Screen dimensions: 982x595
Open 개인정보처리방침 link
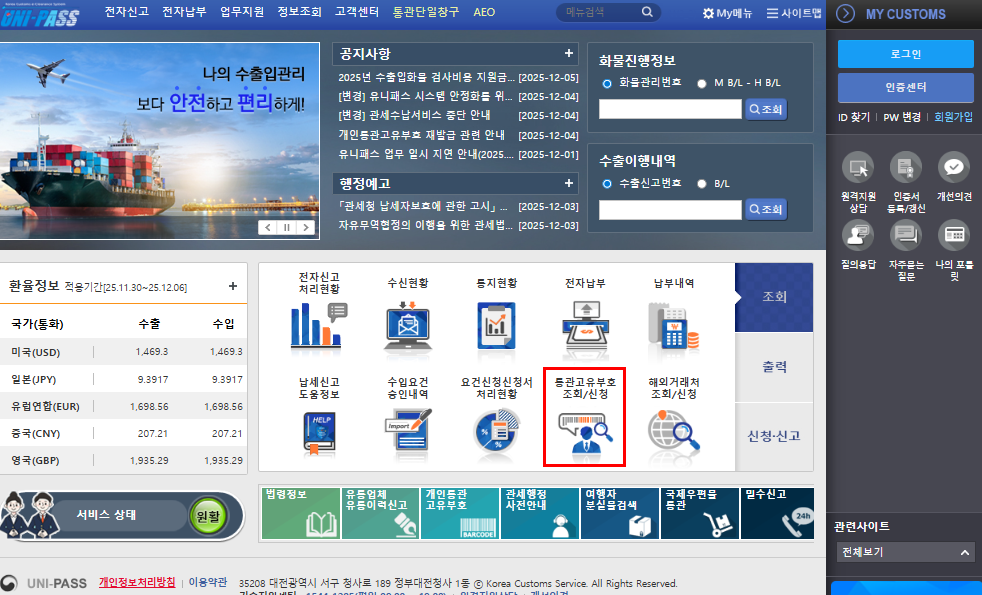(137, 582)
